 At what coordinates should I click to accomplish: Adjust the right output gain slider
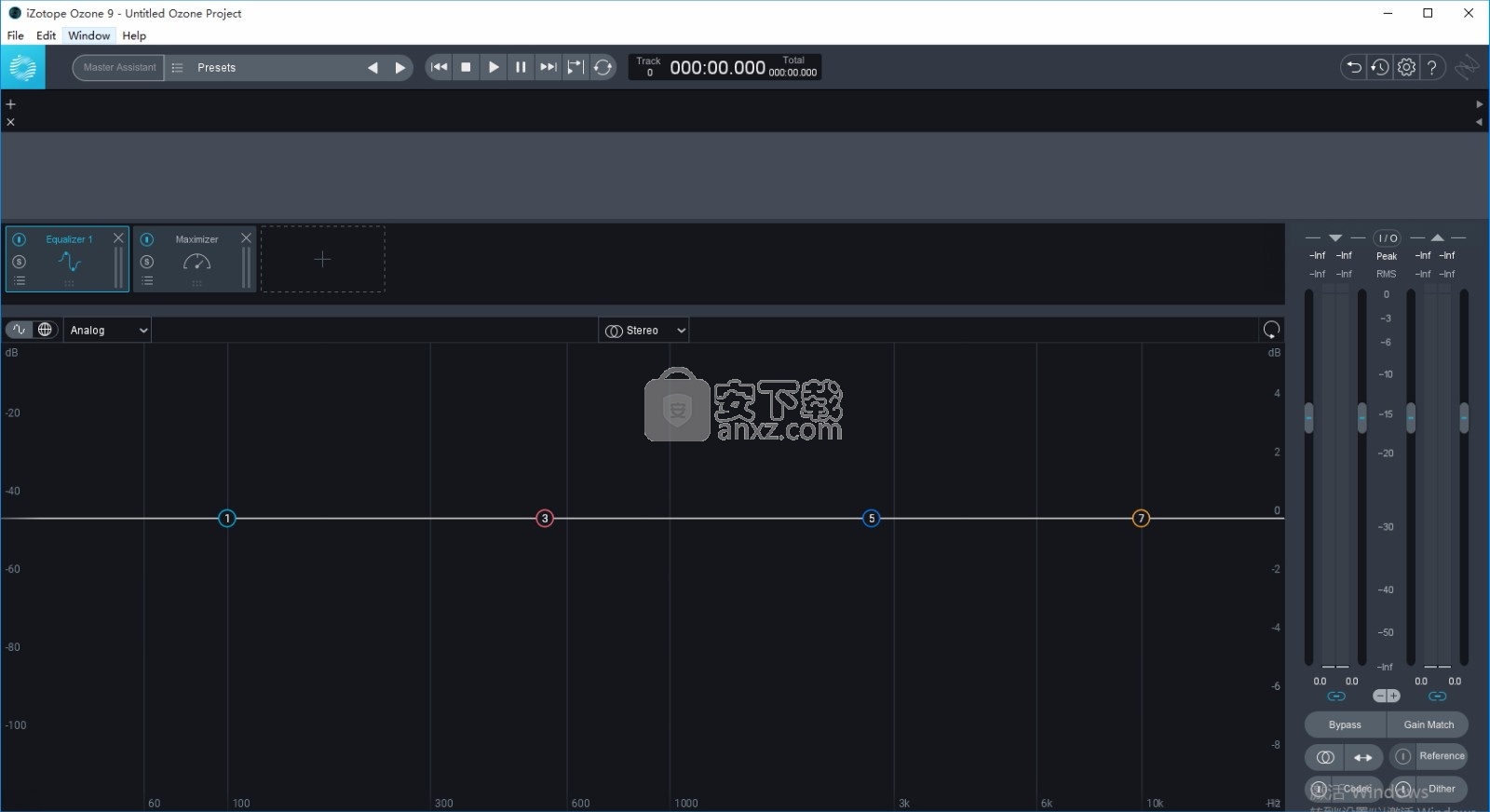pos(1464,417)
